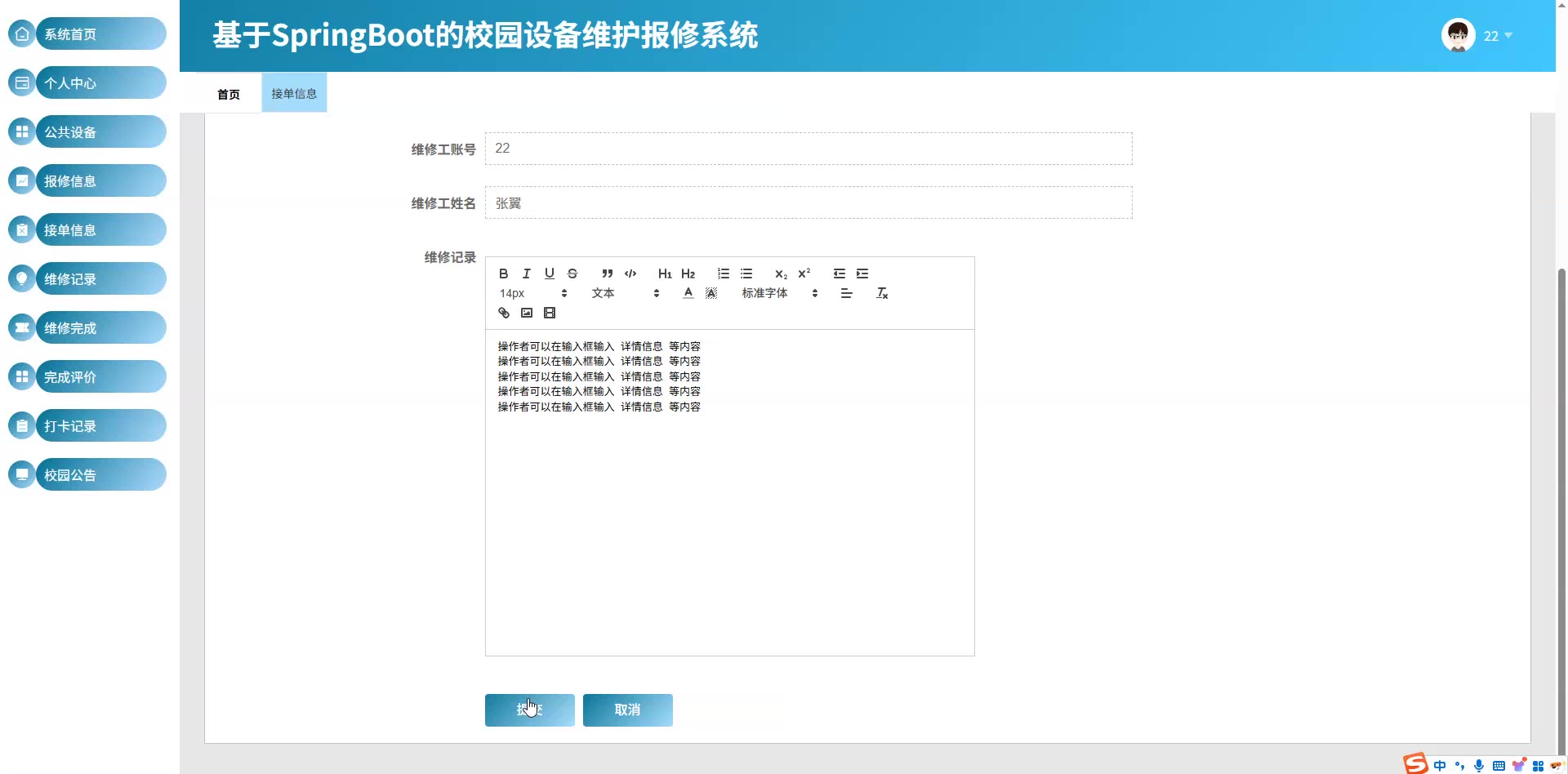
Task: Submit the repair record form
Action: pos(530,710)
